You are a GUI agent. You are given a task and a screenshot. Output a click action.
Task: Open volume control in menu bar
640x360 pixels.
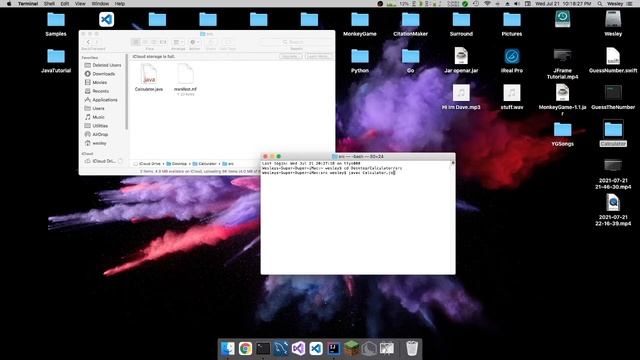click(517, 4)
